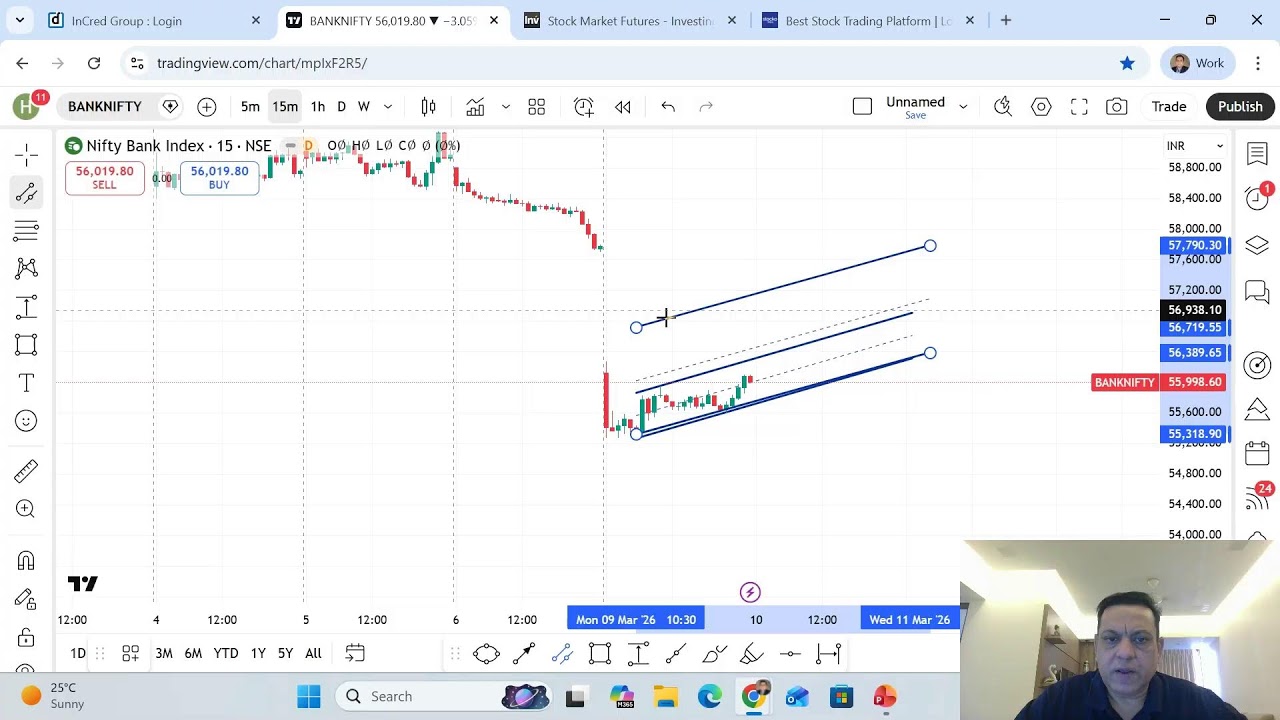Select the geometric shapes rectangle tool

point(27,345)
